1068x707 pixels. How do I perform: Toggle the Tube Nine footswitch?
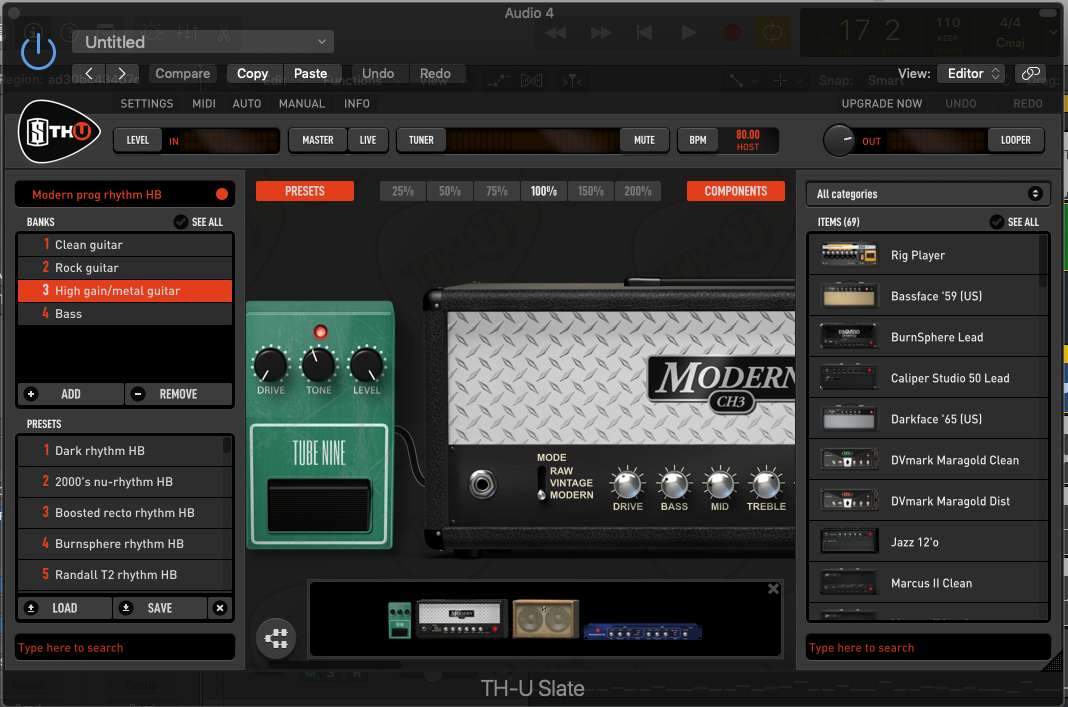tap(319, 503)
